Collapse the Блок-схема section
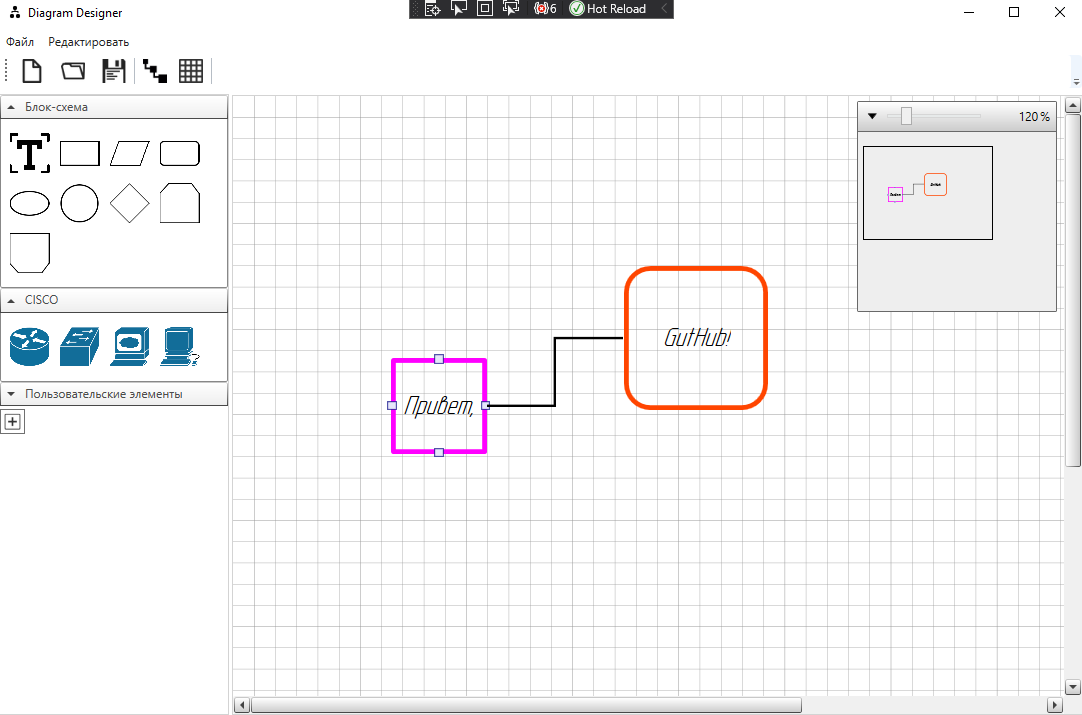This screenshot has width=1082, height=715. [x=11, y=107]
